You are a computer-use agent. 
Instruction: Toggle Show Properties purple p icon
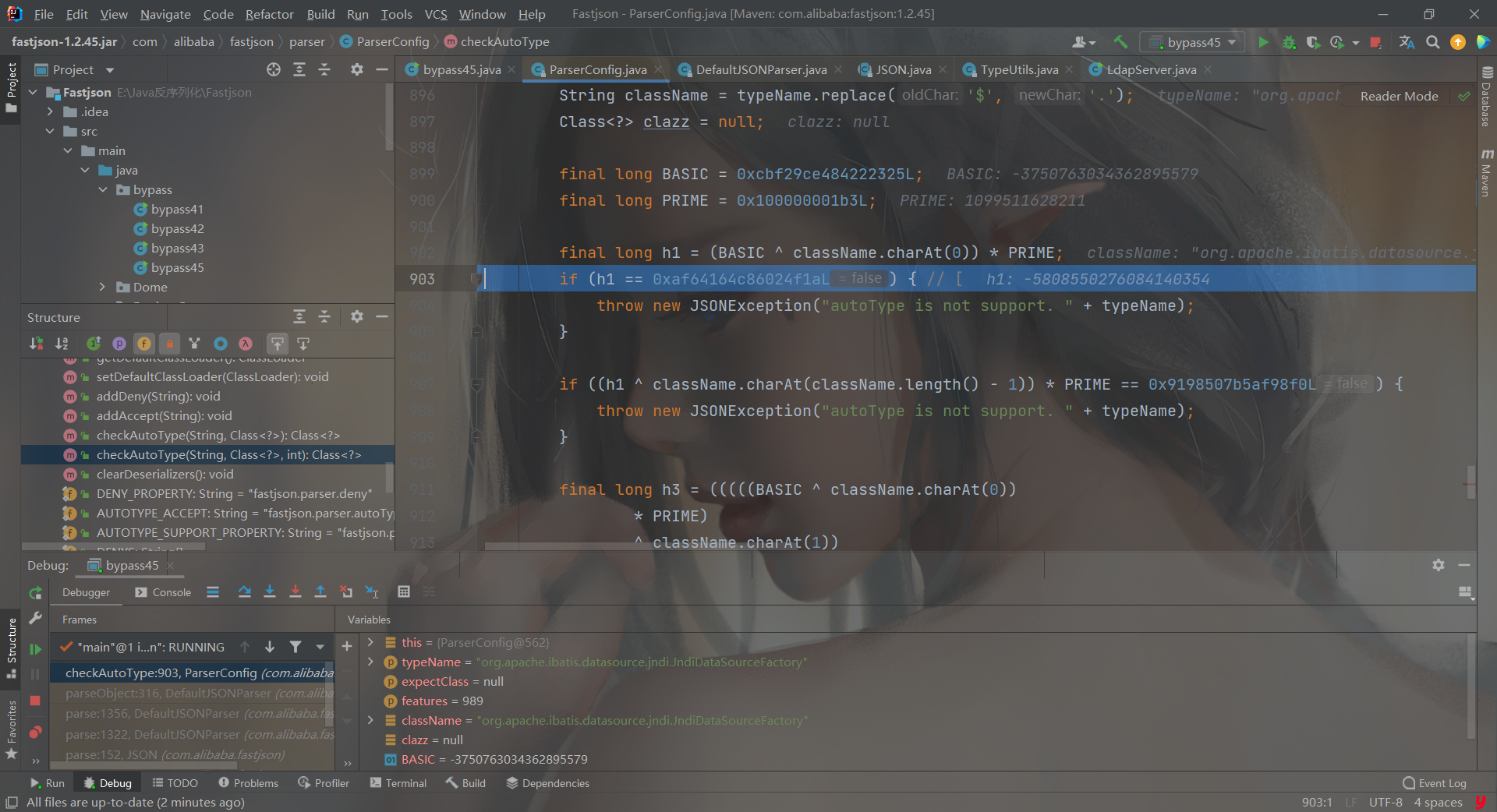click(x=119, y=344)
